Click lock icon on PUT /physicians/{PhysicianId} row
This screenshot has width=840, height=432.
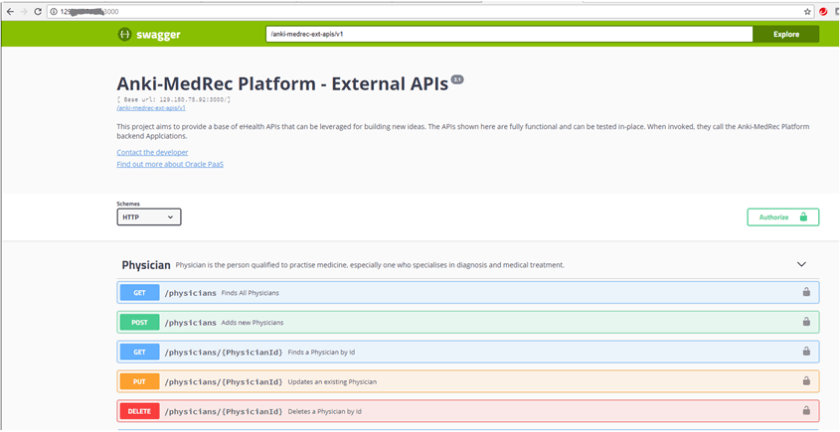[x=805, y=381]
